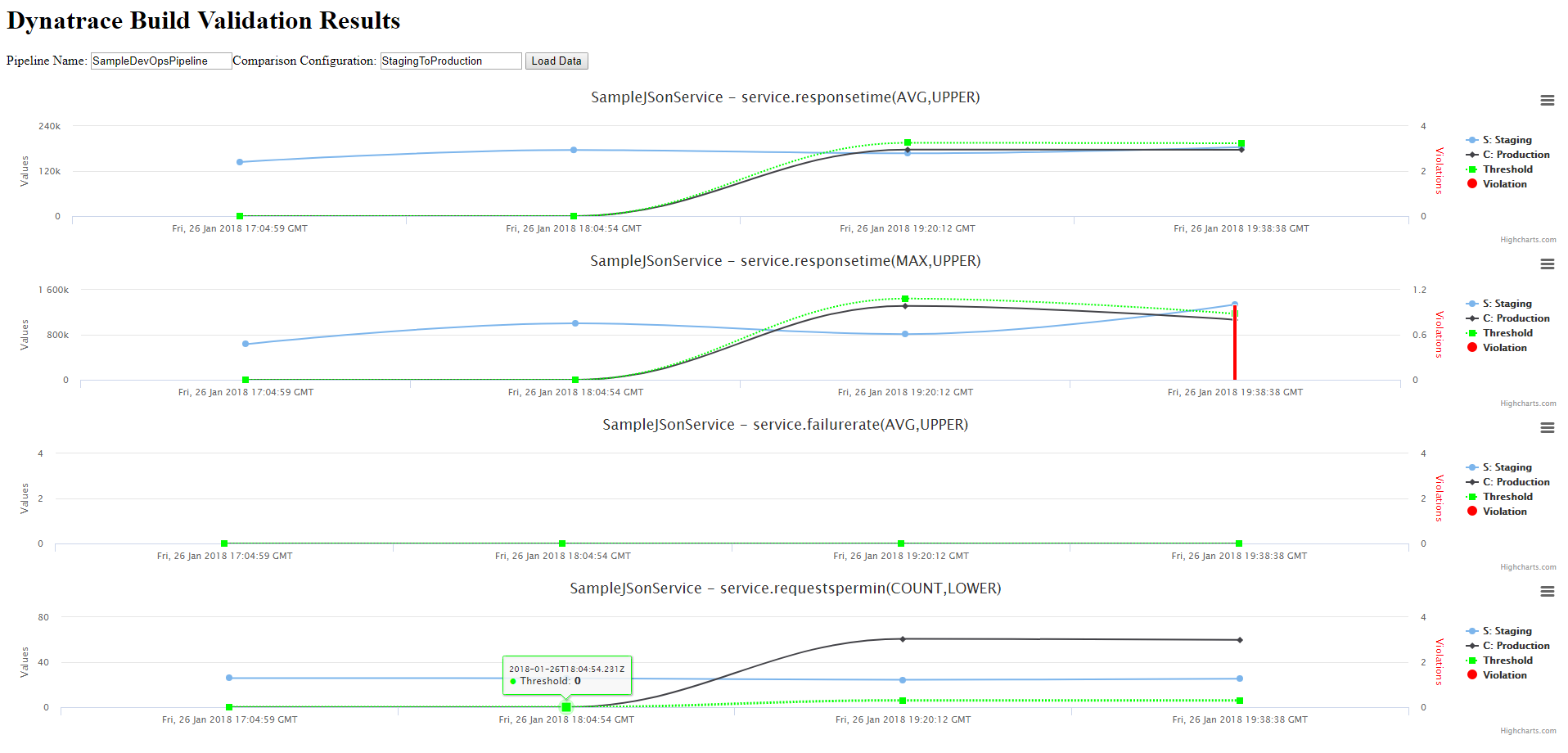The image size is (1568, 753).
Task: Select Threshold point at 17:04:59 in failurerate chart
Action: 224,543
